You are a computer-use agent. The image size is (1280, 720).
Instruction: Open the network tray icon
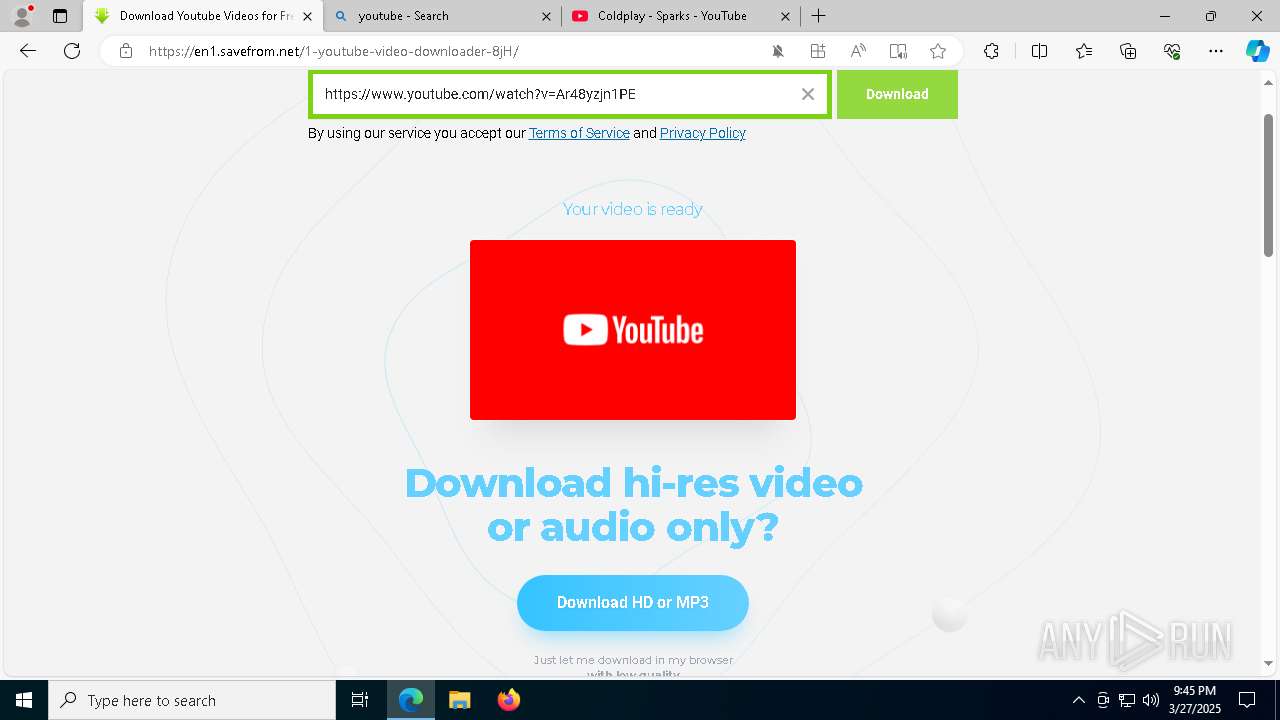(x=1127, y=700)
